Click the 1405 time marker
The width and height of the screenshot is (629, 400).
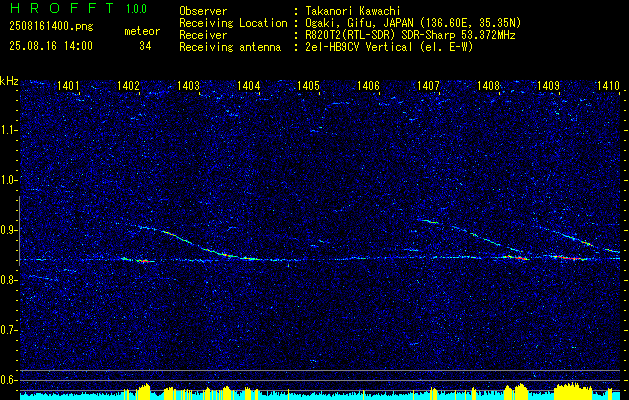point(308,85)
